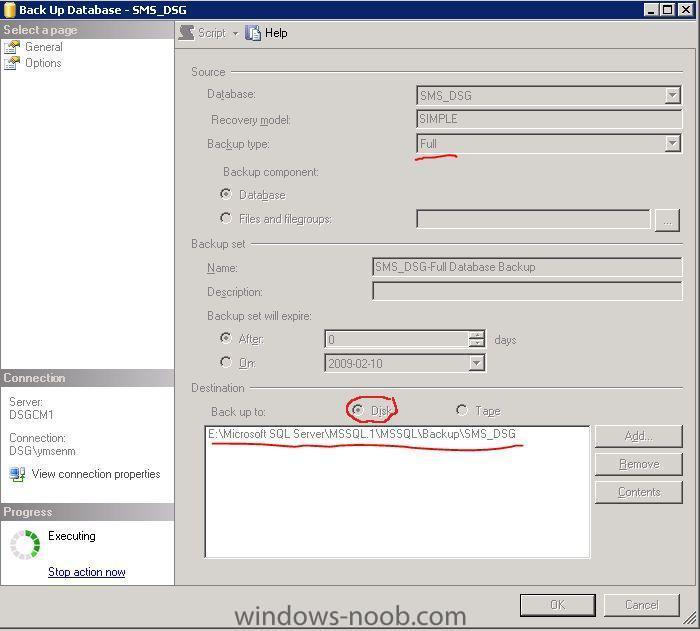Click the Files and filegroups text field
The width and height of the screenshot is (700, 631).
(x=533, y=219)
